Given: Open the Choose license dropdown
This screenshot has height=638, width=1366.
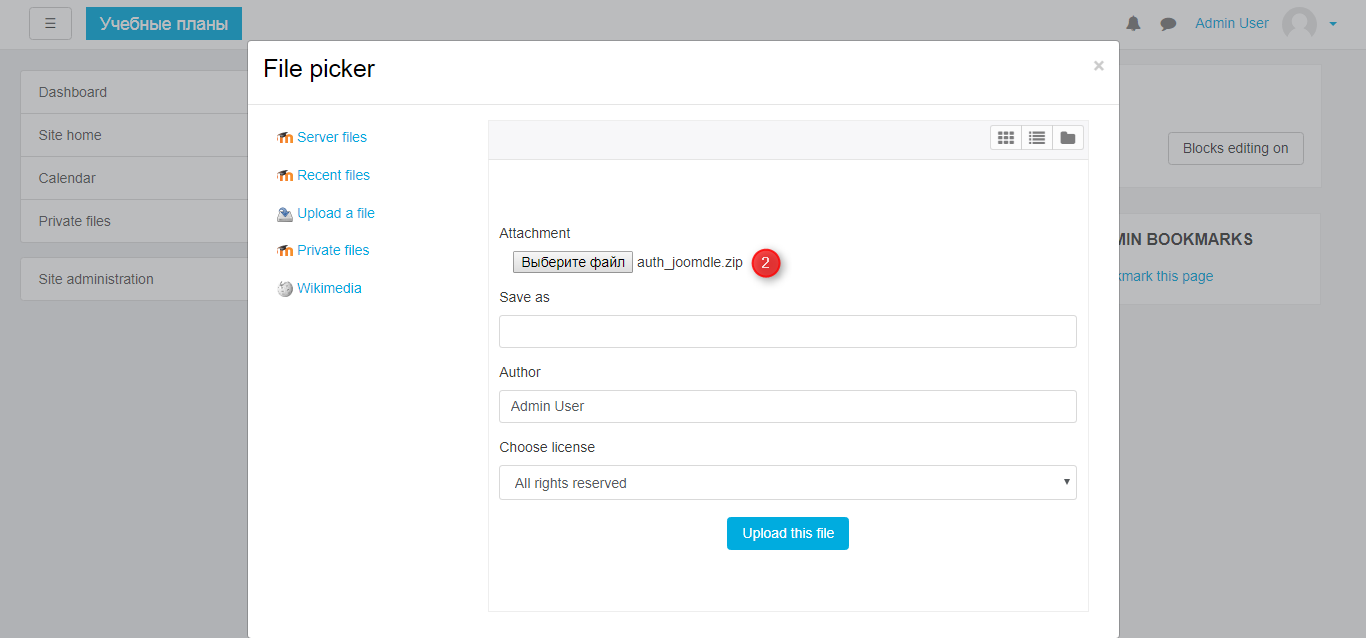Looking at the screenshot, I should tap(787, 483).
